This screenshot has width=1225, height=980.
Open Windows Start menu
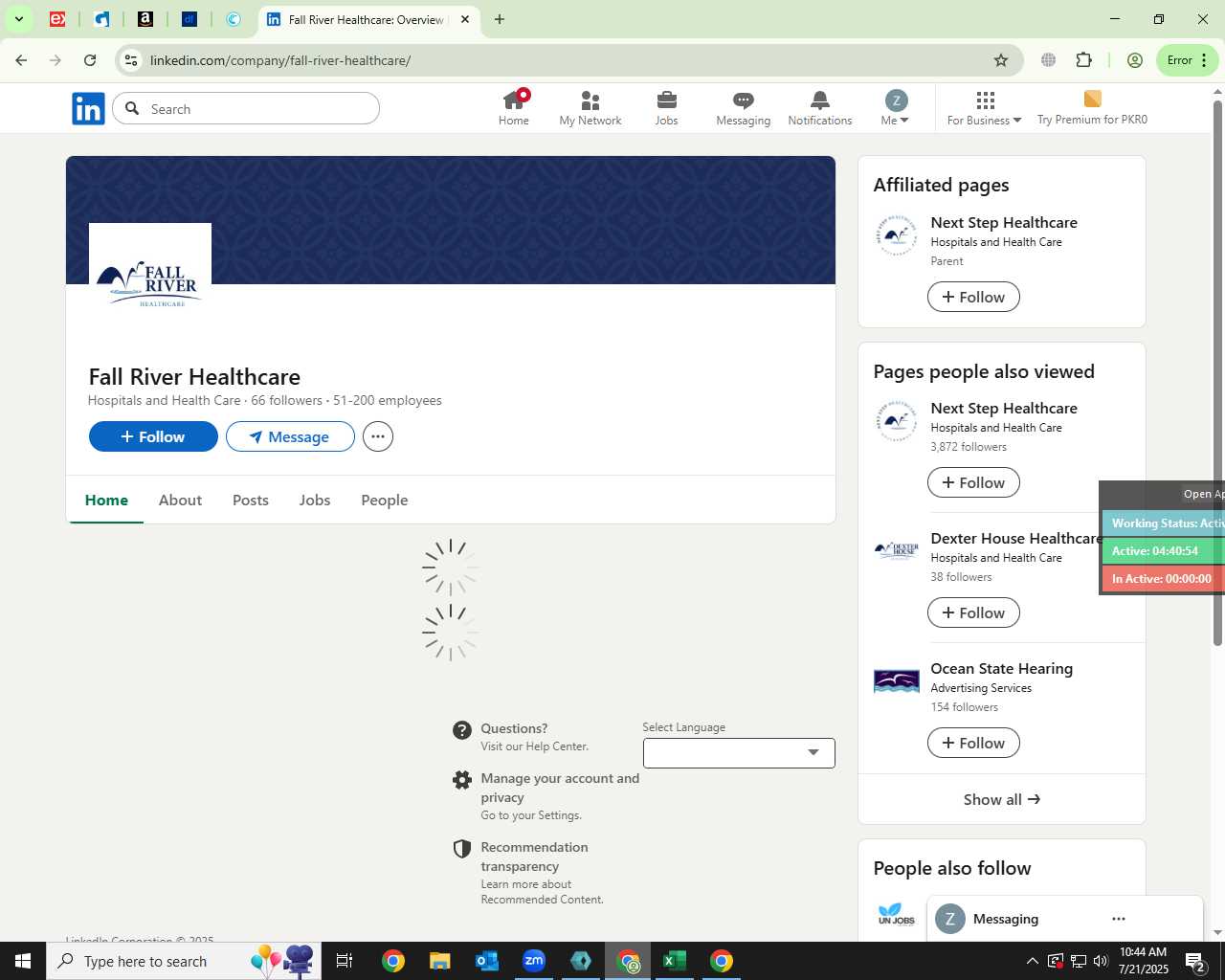point(23,961)
